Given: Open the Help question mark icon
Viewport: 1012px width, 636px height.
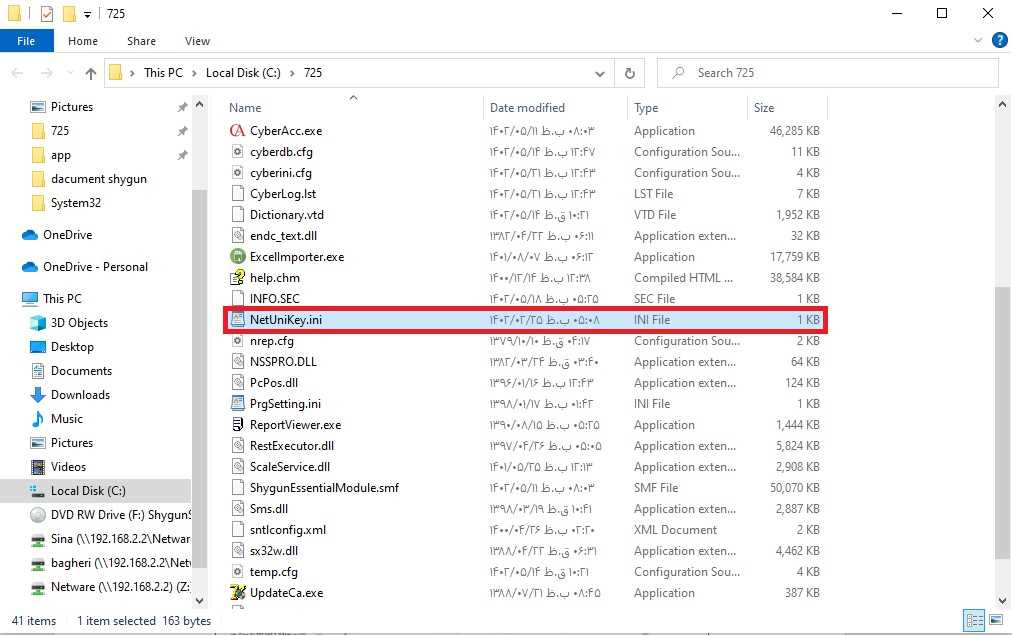Looking at the screenshot, I should click(998, 41).
